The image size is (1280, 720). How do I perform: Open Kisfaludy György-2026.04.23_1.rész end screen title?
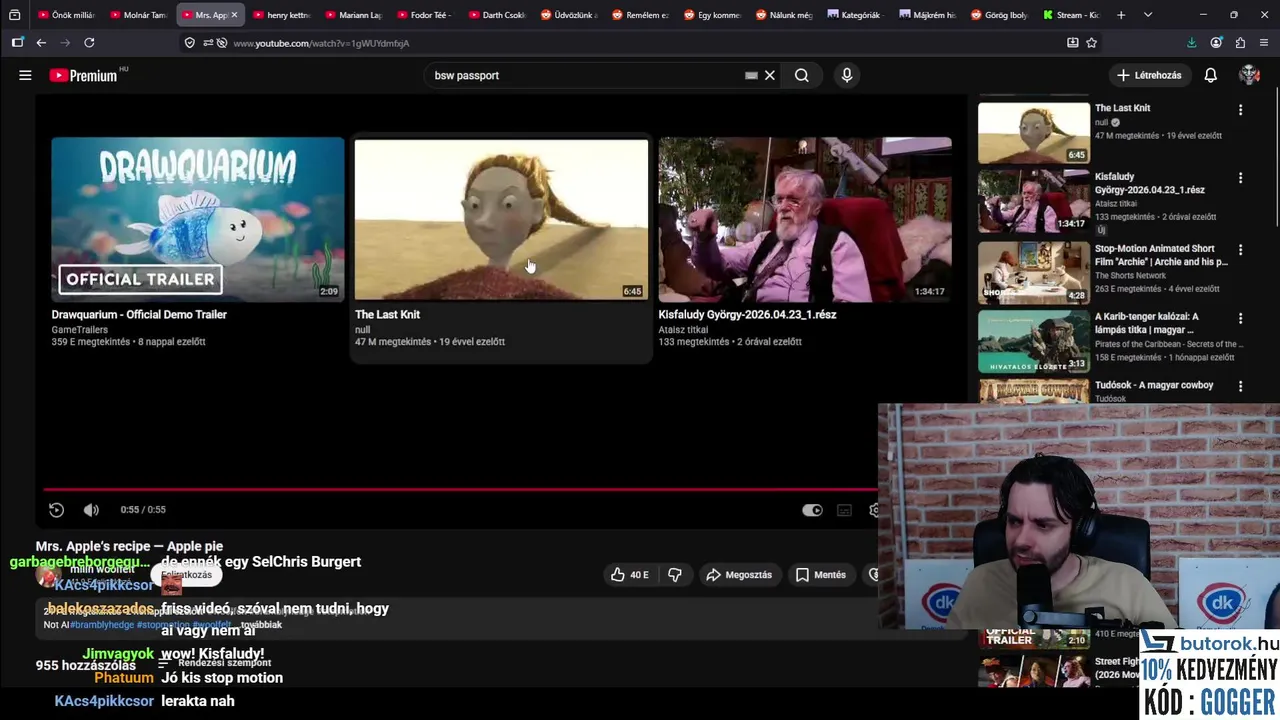tap(747, 314)
